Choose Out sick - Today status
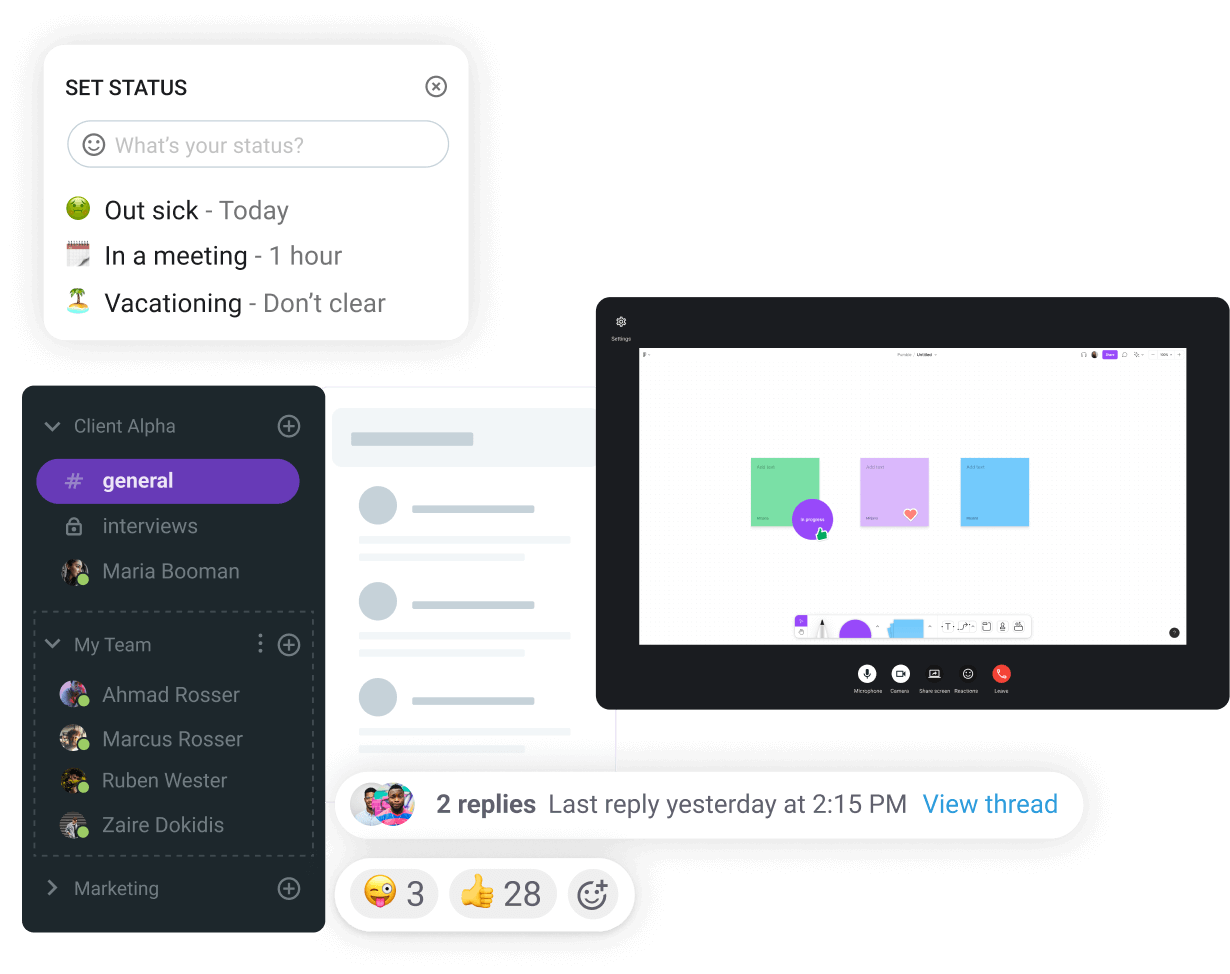Screen dimensions: 1230x974 (x=178, y=210)
